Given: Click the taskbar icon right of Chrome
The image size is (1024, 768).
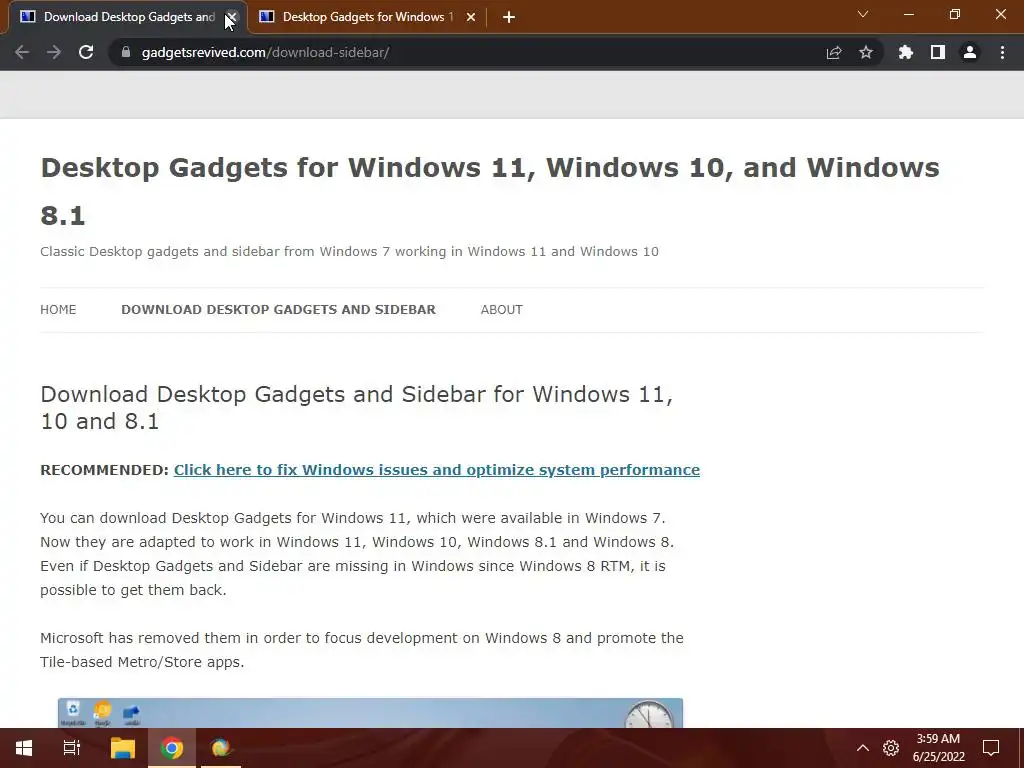Looking at the screenshot, I should pyautogui.click(x=221, y=748).
